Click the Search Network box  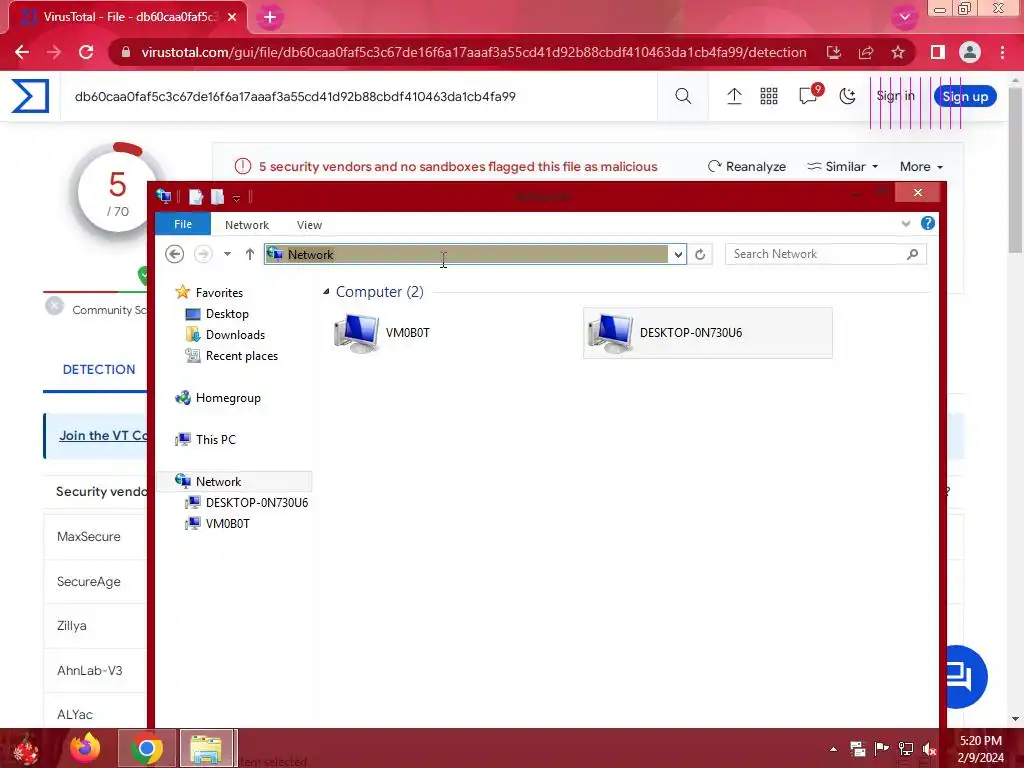coord(825,254)
